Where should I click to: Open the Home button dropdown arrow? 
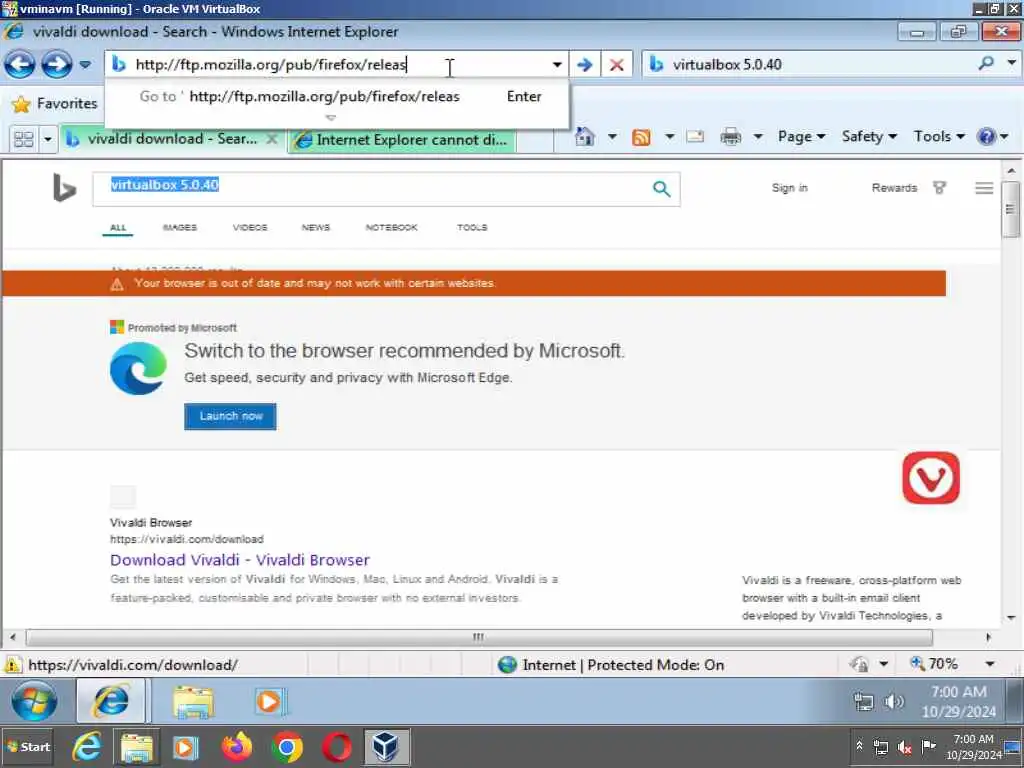tap(612, 136)
